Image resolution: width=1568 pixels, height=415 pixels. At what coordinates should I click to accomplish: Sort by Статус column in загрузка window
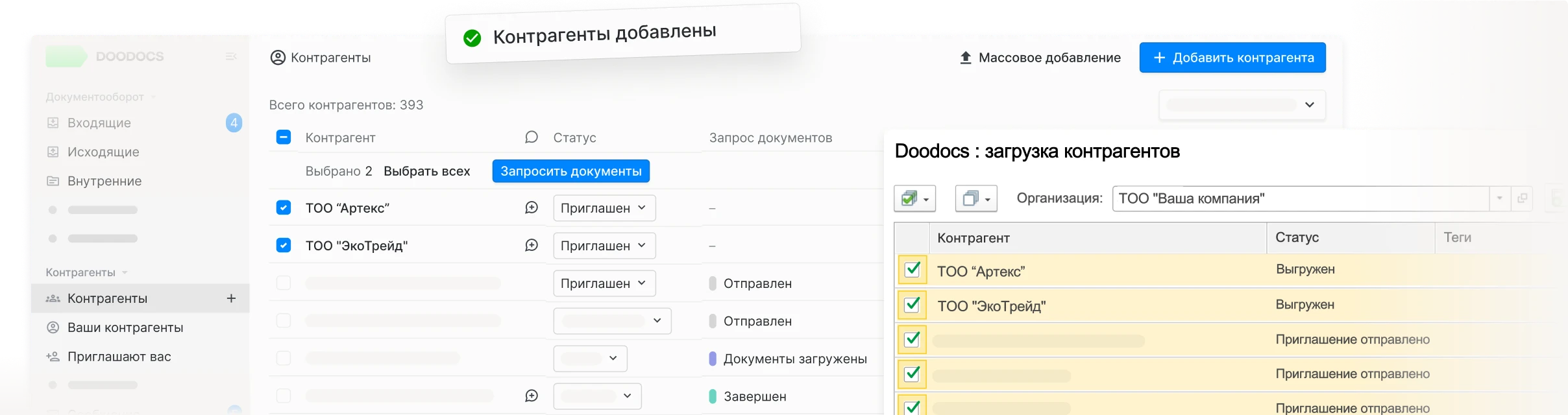click(x=1351, y=238)
